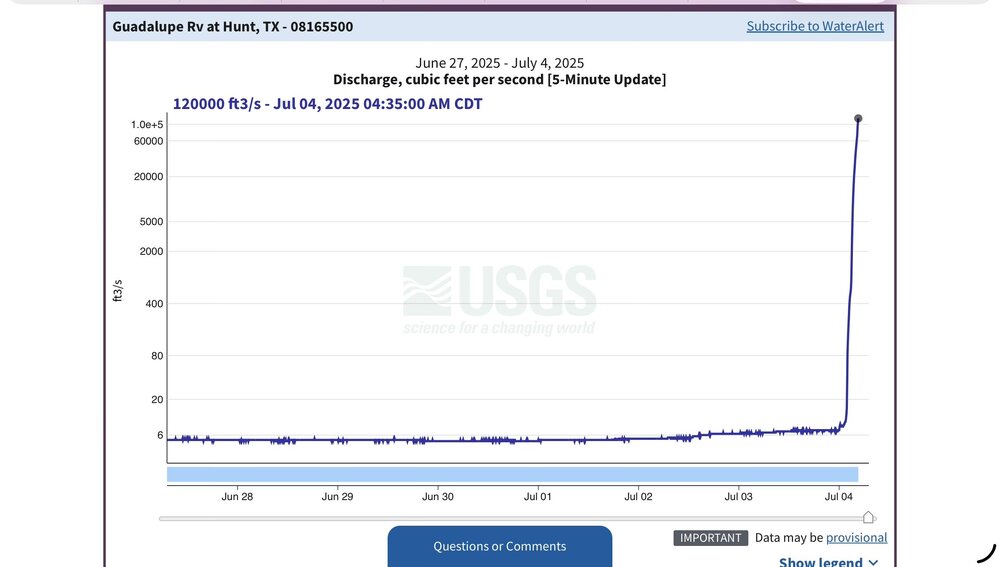The height and width of the screenshot is (567, 1000).
Task: Follow the provisional data link
Action: (x=856, y=538)
